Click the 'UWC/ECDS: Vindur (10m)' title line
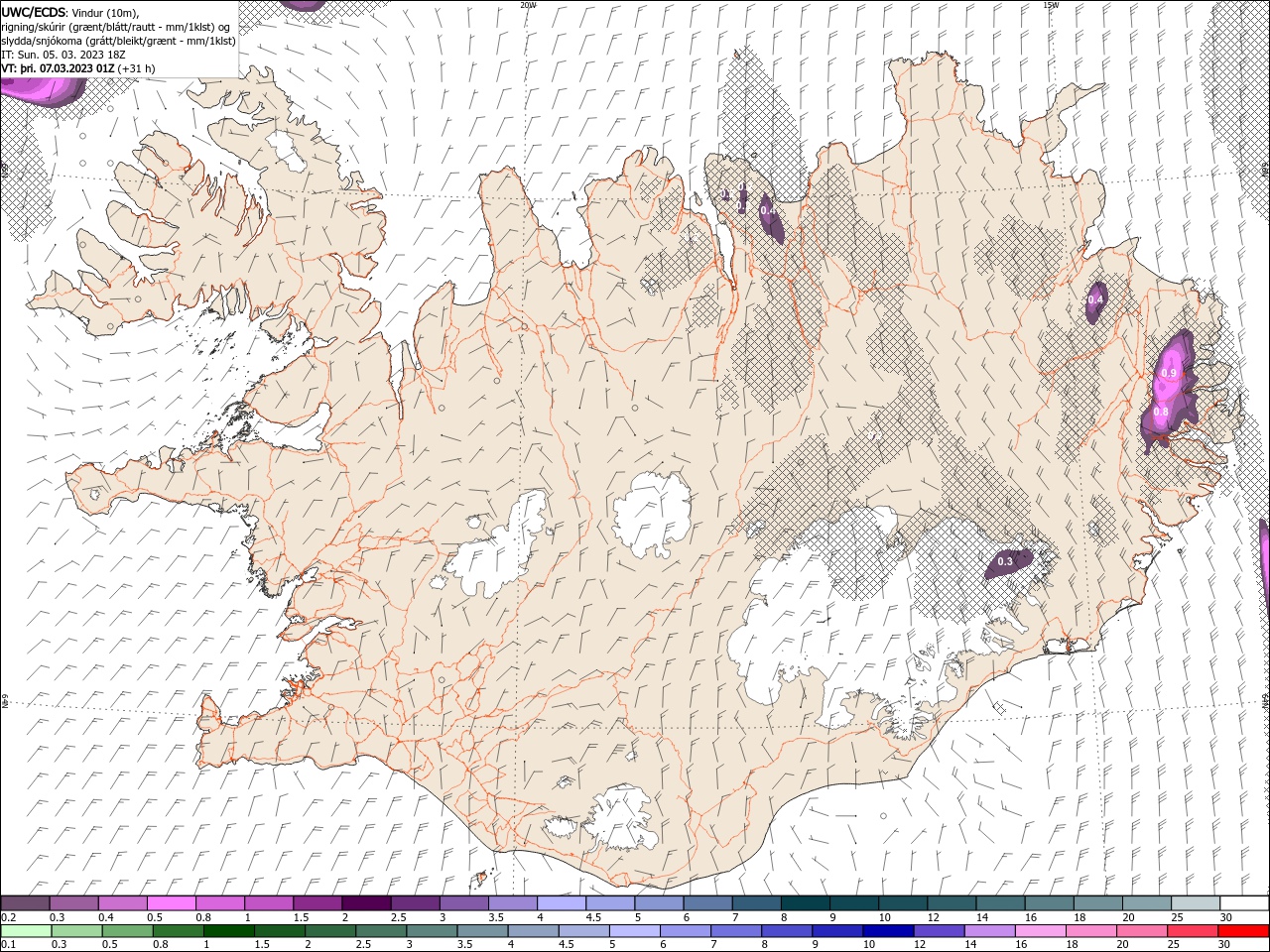1270x952 pixels. (x=71, y=12)
